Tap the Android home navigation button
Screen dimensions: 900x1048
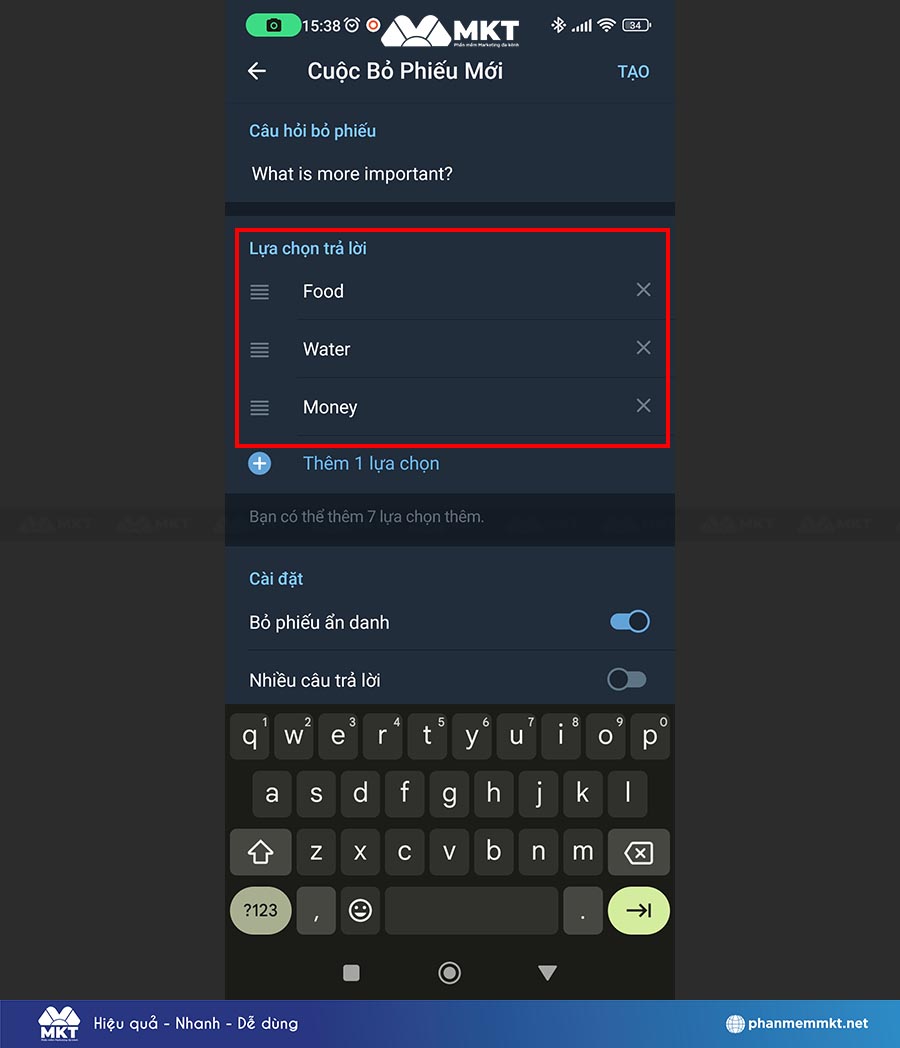tap(449, 972)
